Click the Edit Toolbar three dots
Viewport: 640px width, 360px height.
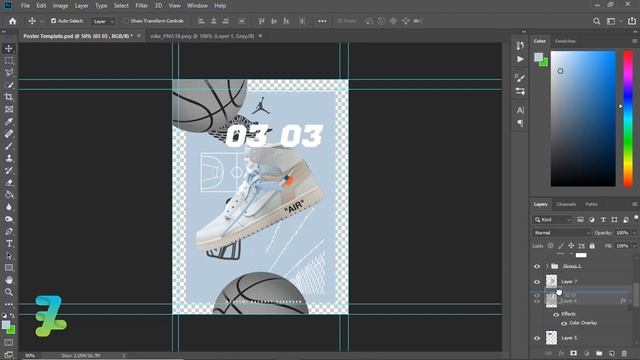(x=9, y=304)
